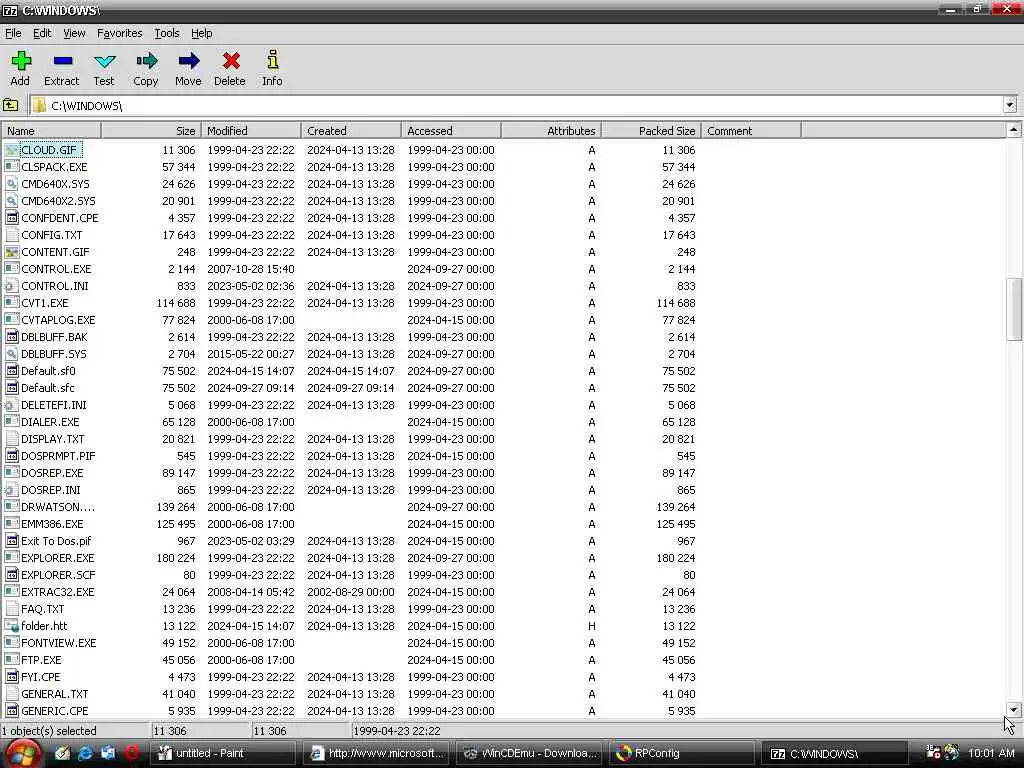The height and width of the screenshot is (768, 1024).
Task: Switch to WinCDEmu Download taskbar window
Action: 530,754
